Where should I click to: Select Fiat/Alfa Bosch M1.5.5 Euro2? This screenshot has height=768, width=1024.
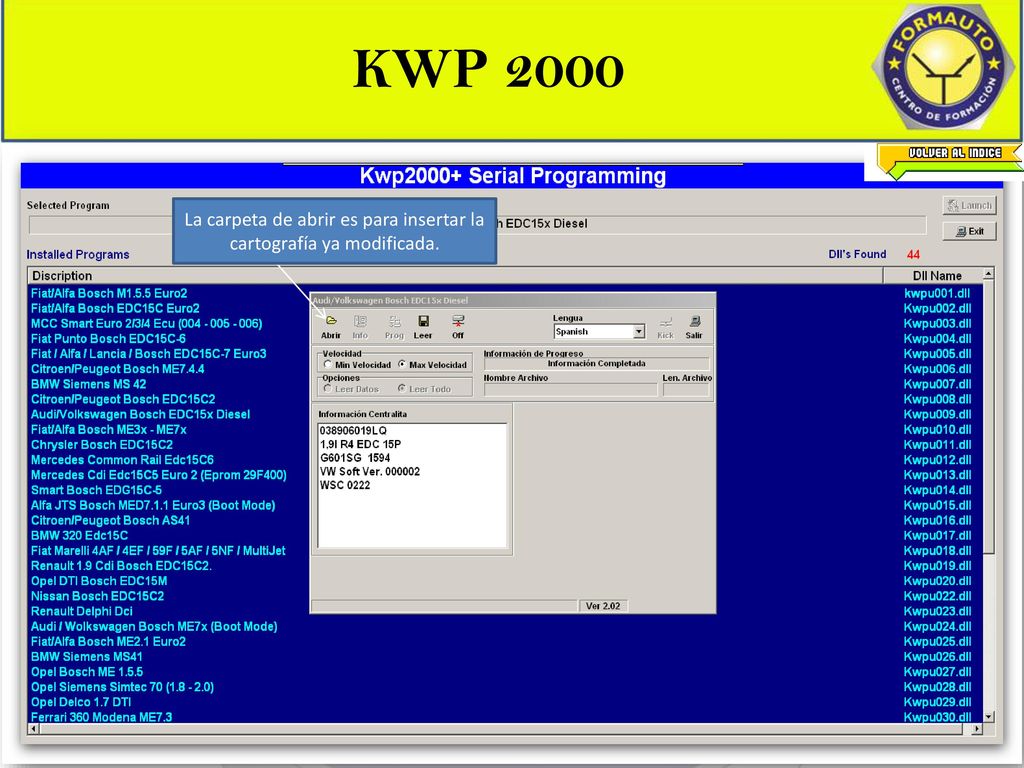pyautogui.click(x=109, y=293)
